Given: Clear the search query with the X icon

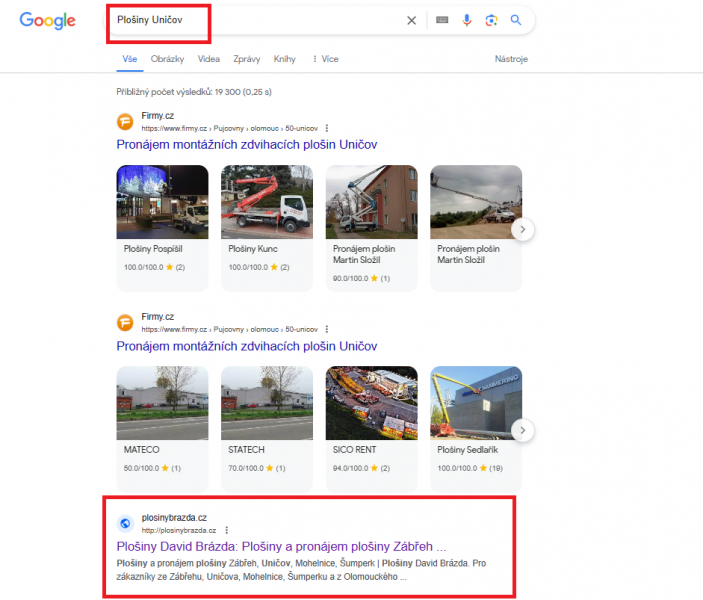Looking at the screenshot, I should pyautogui.click(x=411, y=20).
